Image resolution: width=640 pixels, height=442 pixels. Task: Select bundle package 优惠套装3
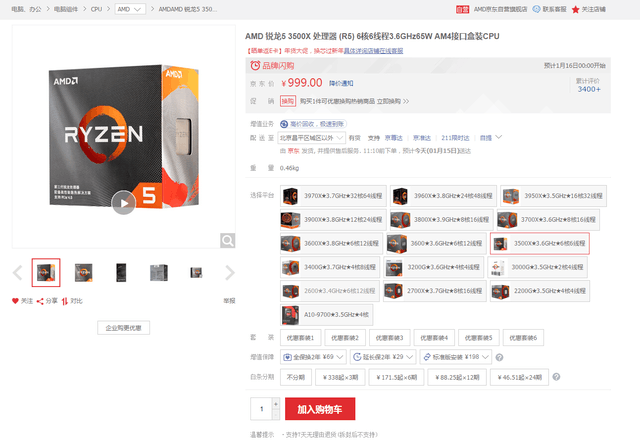(389, 338)
